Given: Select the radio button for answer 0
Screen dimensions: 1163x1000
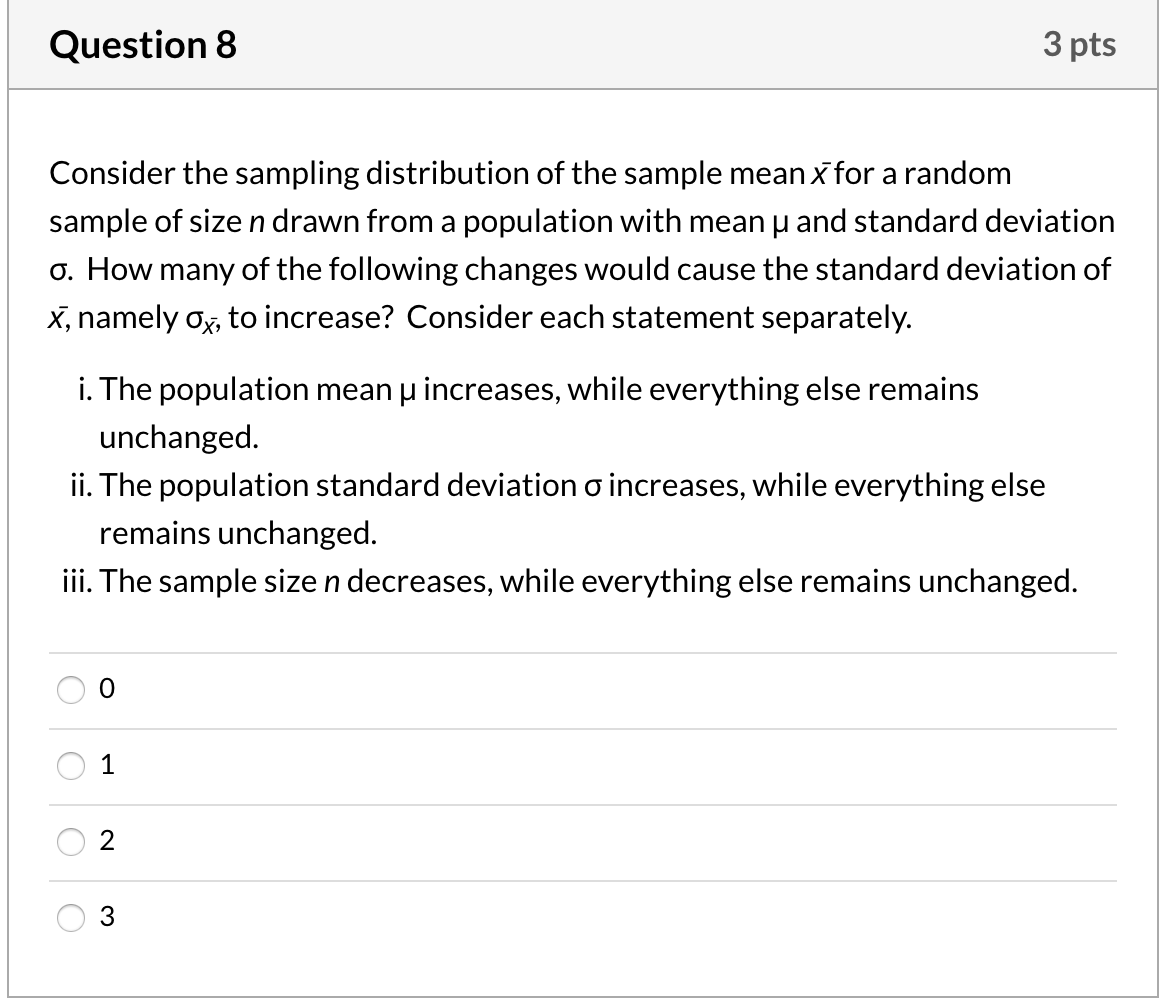Looking at the screenshot, I should point(70,689).
